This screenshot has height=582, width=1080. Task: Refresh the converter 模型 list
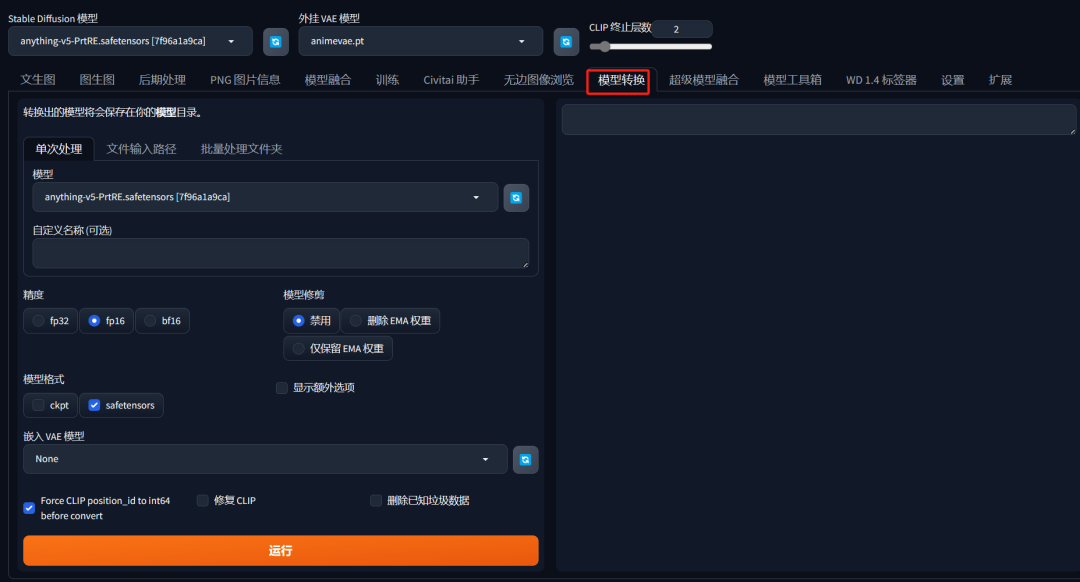pos(516,198)
